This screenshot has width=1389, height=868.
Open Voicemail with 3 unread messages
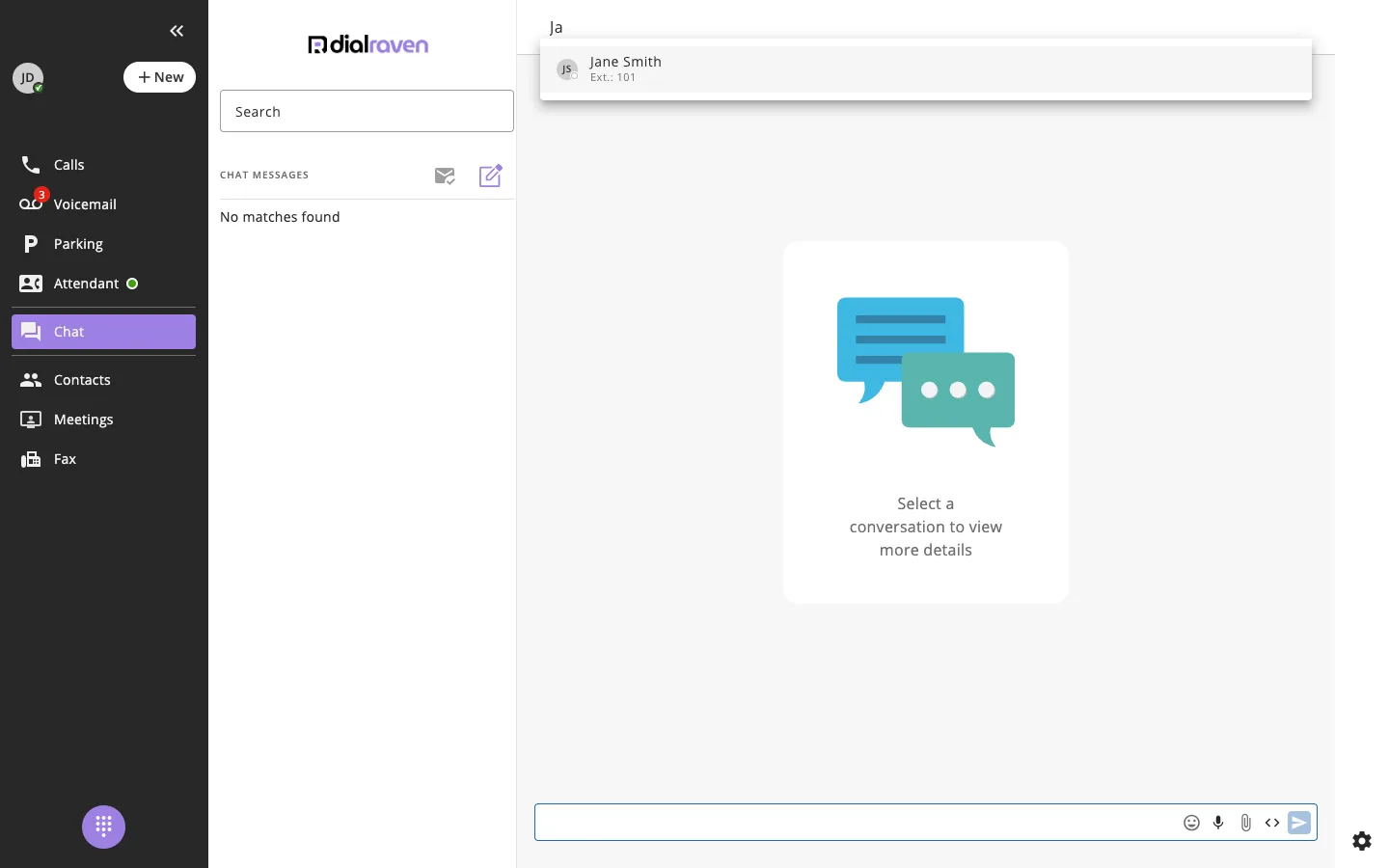[x=103, y=204]
